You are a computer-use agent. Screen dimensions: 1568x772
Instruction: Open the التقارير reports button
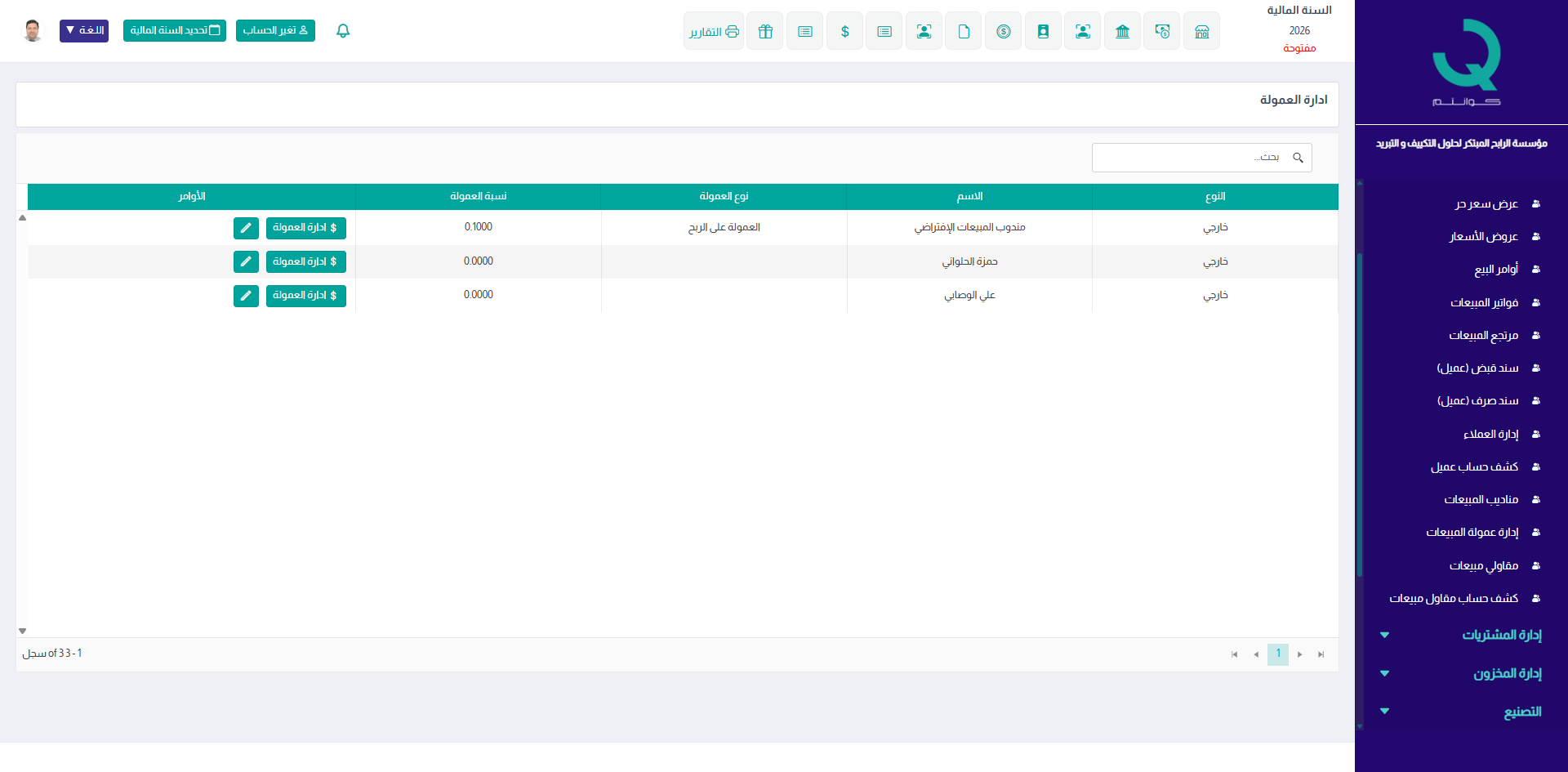(713, 31)
